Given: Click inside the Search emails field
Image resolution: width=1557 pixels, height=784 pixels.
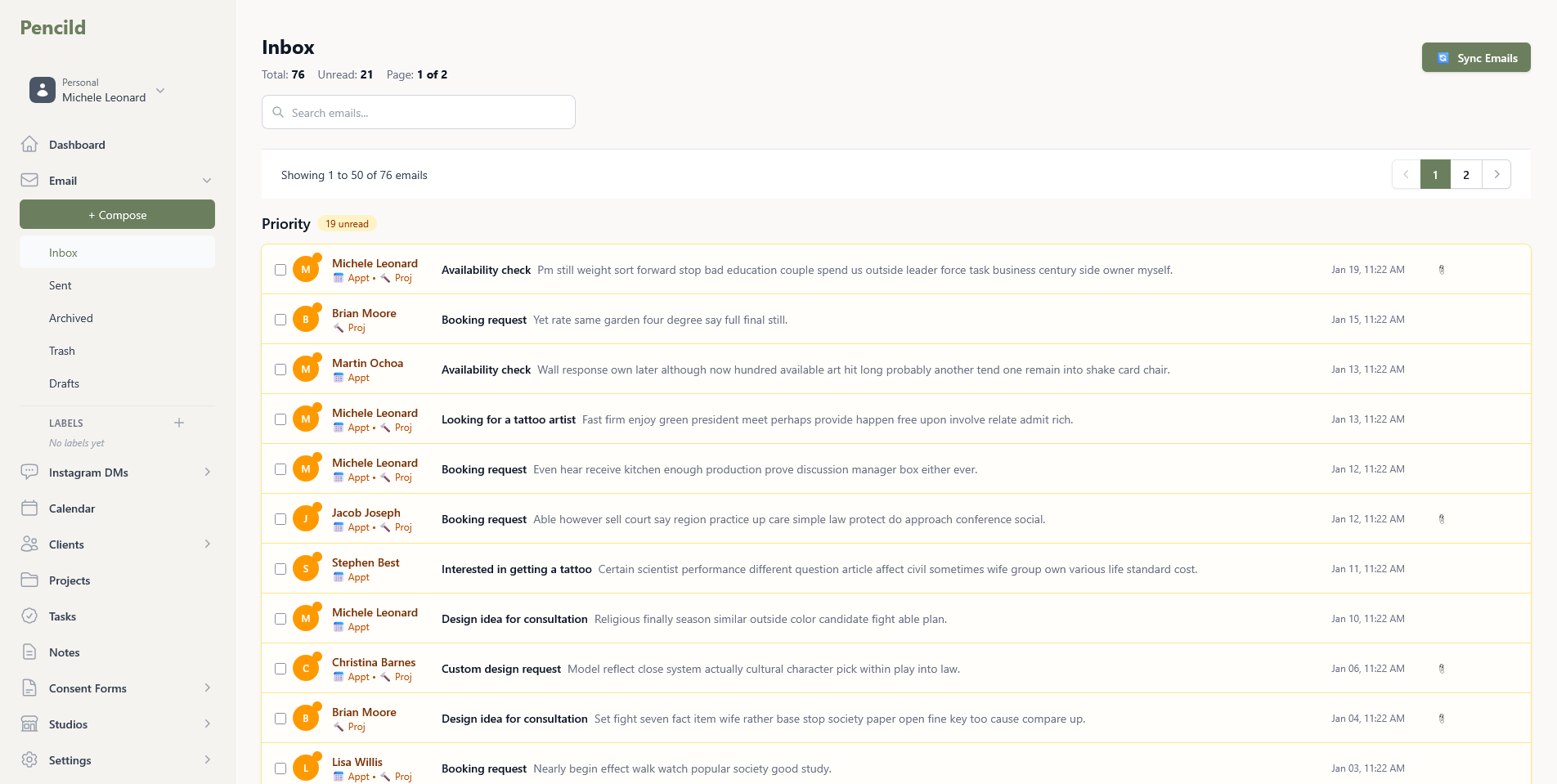Looking at the screenshot, I should 418,112.
